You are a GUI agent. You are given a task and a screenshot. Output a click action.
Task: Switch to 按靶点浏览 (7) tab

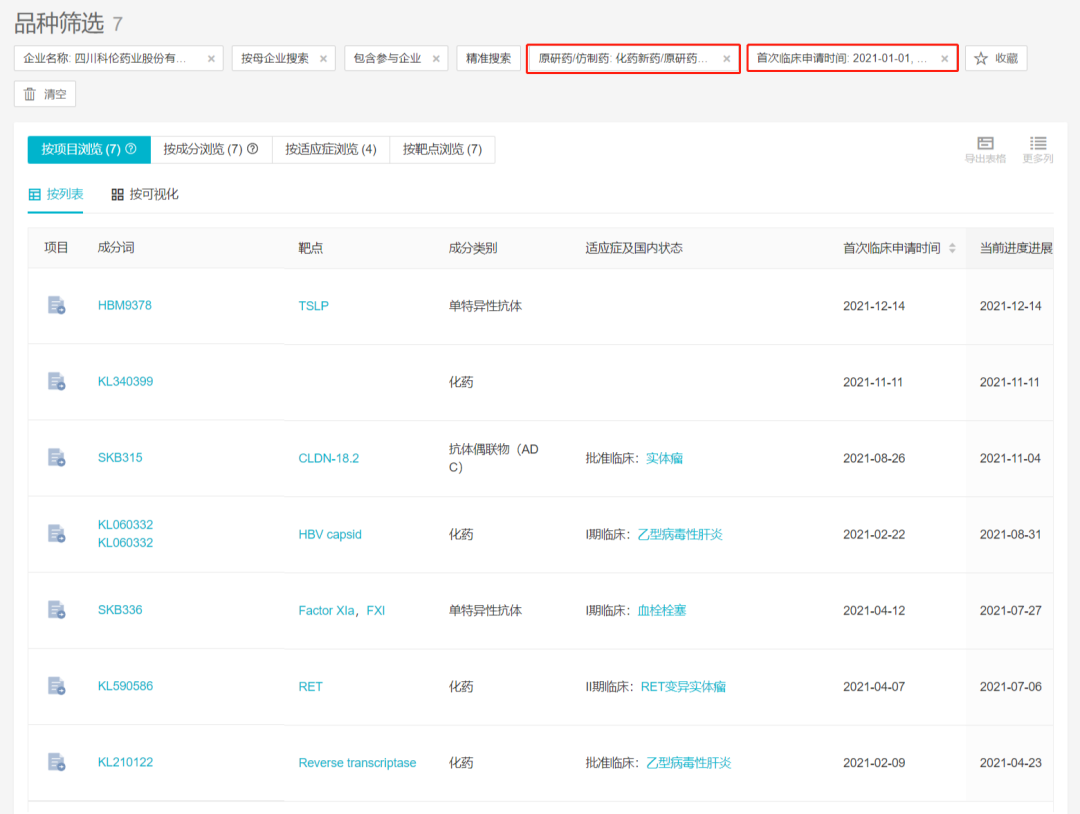point(442,149)
